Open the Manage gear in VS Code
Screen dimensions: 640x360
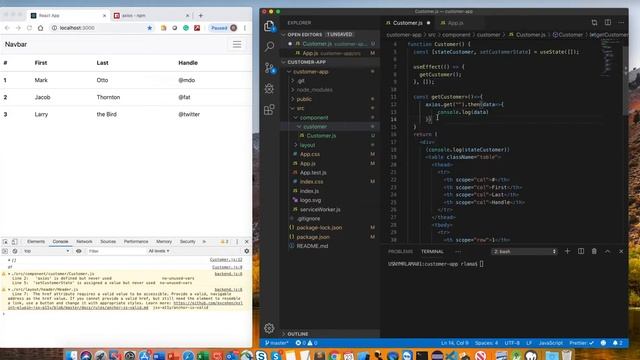click(269, 328)
